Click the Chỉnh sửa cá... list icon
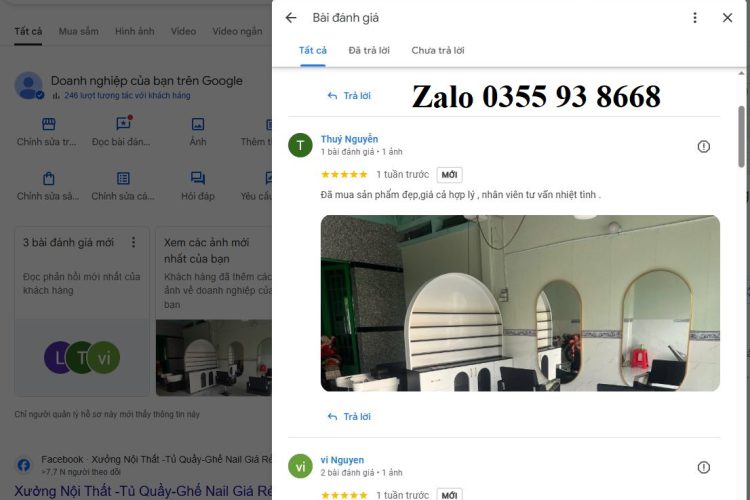750x500 pixels. 123,178
